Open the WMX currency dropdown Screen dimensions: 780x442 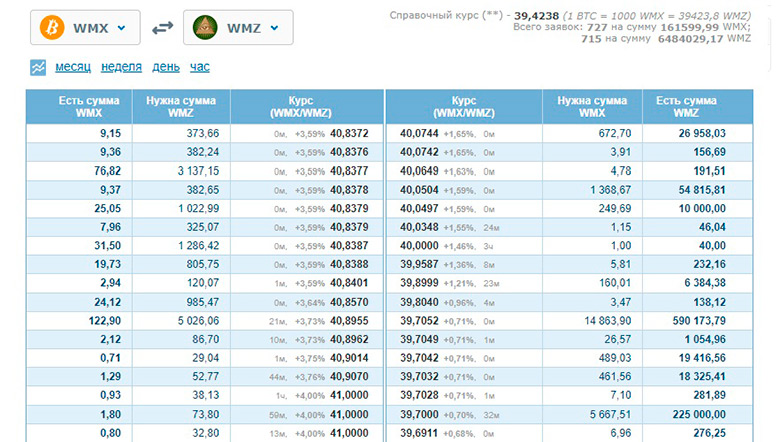85,27
